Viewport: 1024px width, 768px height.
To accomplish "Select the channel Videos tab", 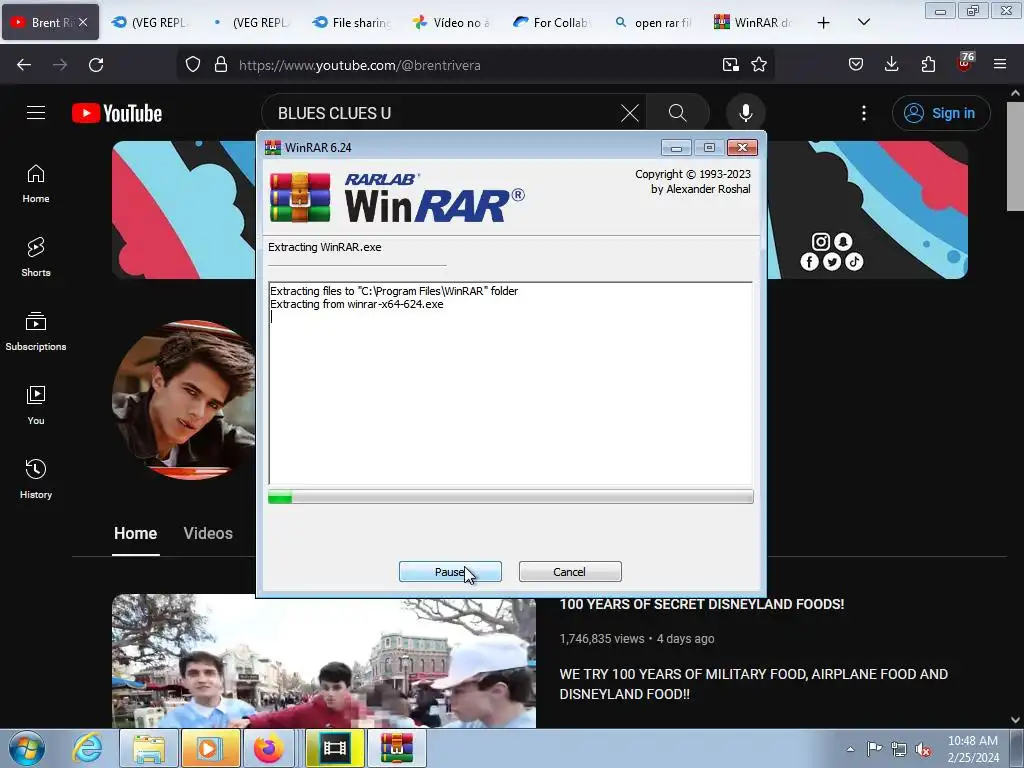I will [208, 534].
